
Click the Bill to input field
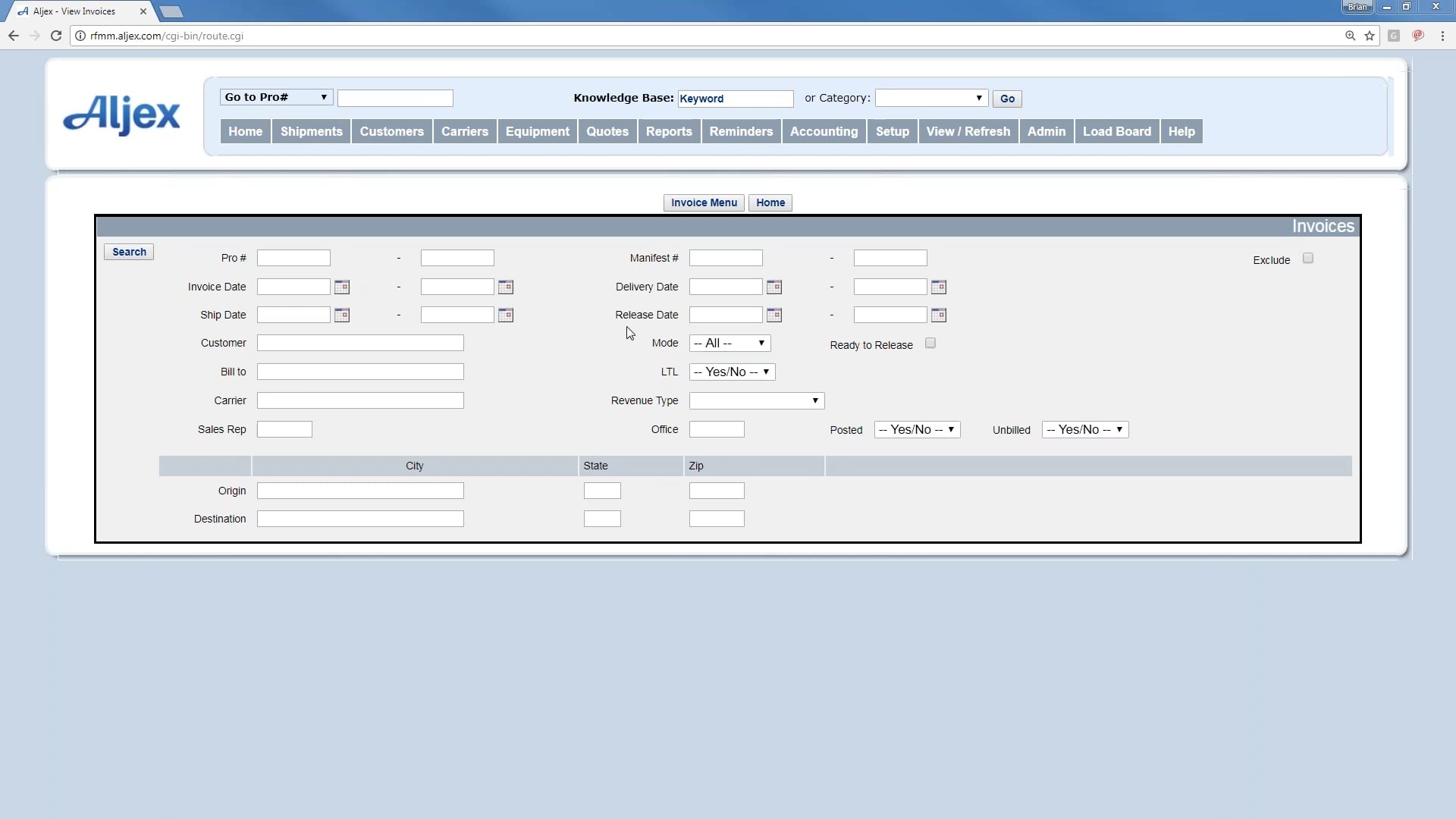click(x=360, y=372)
